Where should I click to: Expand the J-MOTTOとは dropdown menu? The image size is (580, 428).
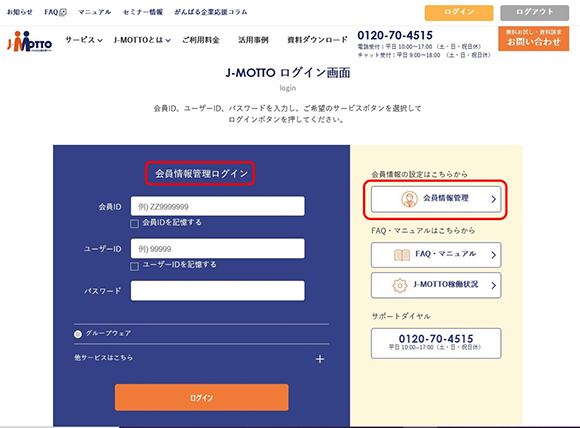coord(142,40)
